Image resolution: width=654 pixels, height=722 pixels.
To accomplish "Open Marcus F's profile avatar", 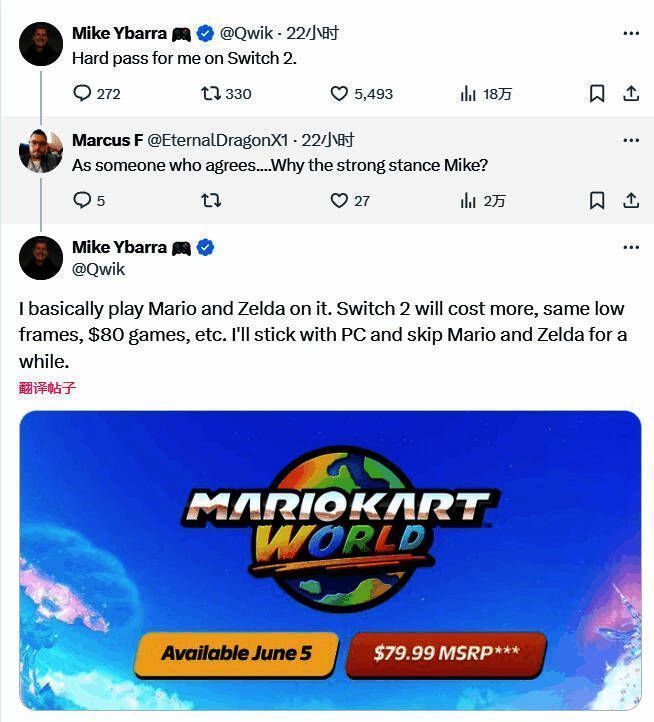I will coord(41,151).
